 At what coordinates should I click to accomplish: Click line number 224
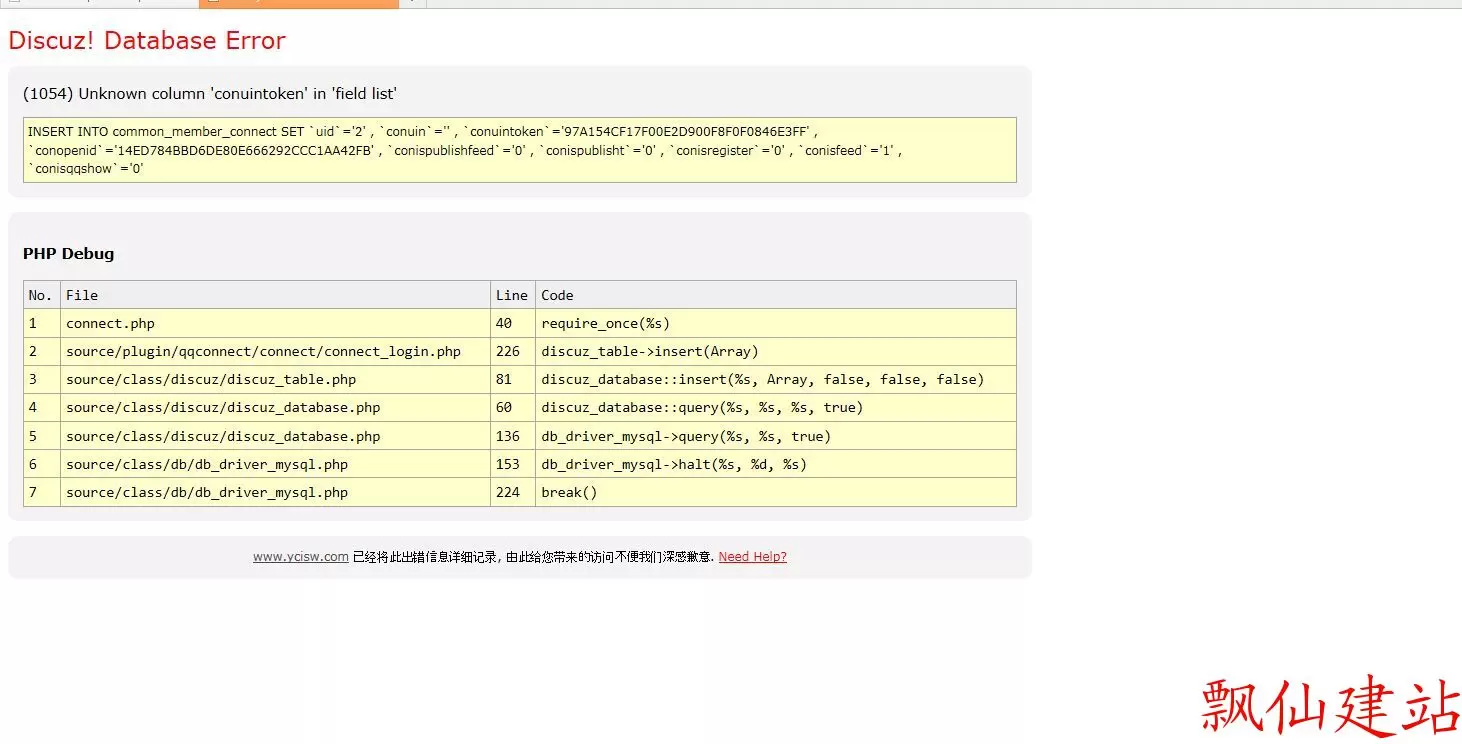coord(513,492)
